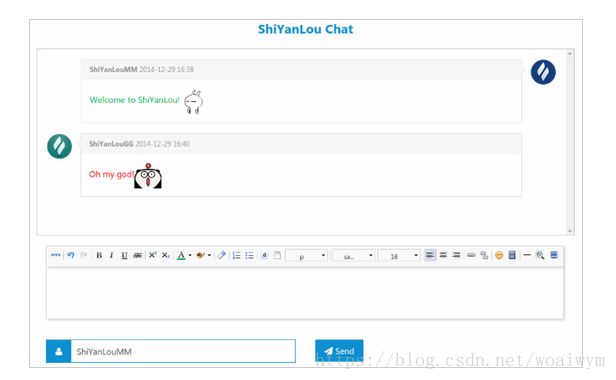Click the HTML source view icon
This screenshot has height=380, width=616.
pos(55,255)
